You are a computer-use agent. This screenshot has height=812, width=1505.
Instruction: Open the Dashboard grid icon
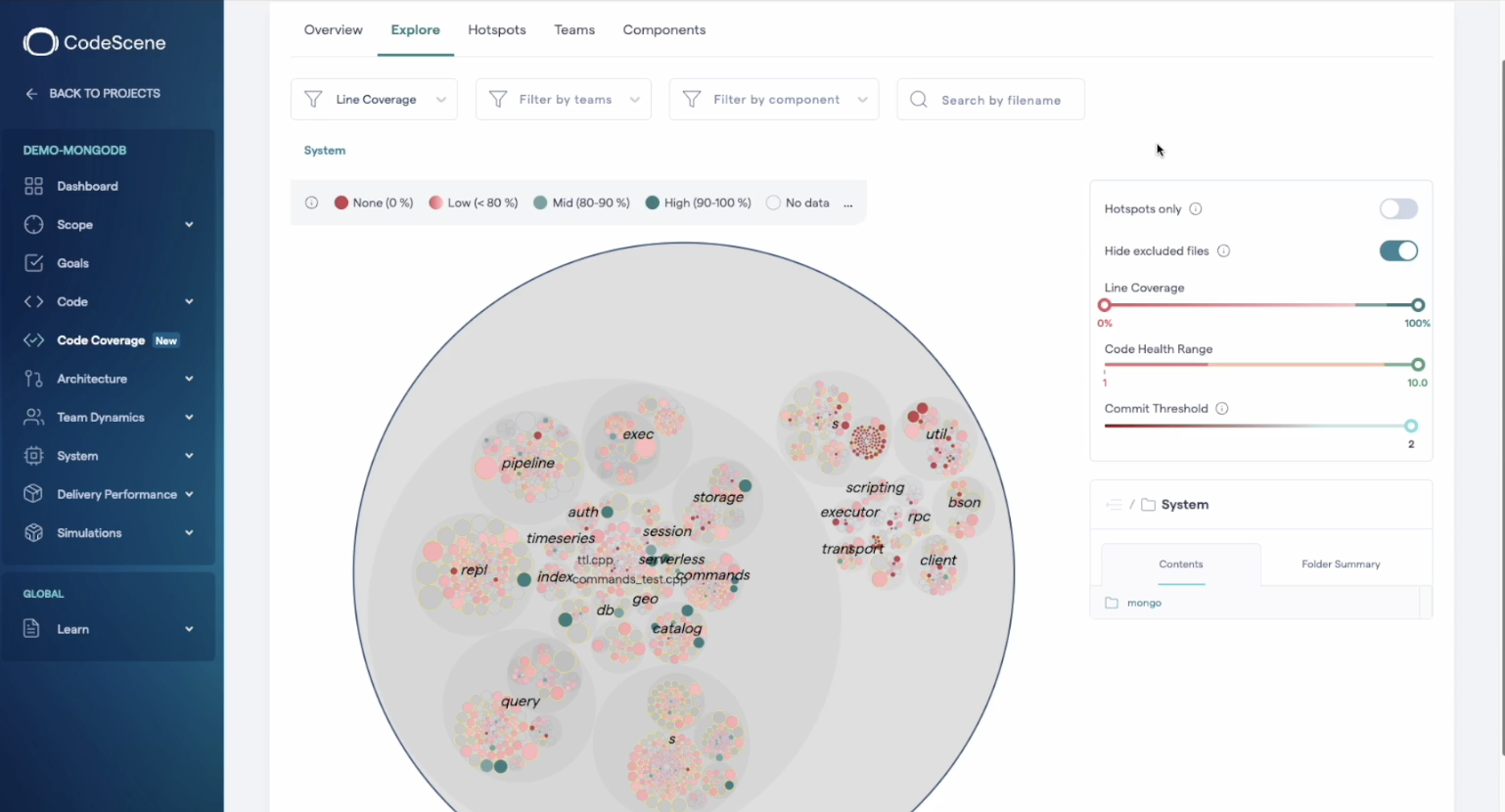34,186
